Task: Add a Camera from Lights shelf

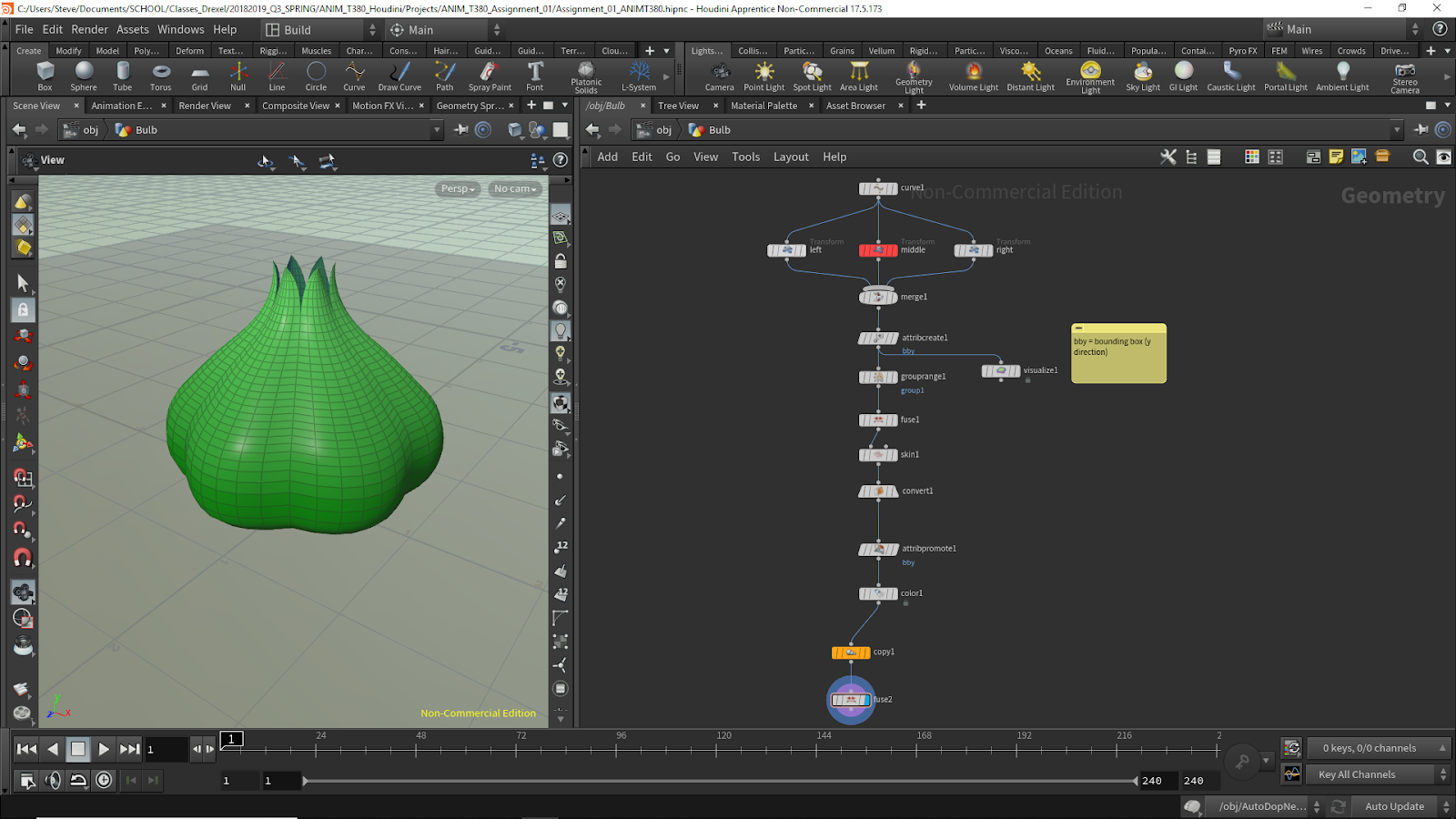Action: click(719, 76)
